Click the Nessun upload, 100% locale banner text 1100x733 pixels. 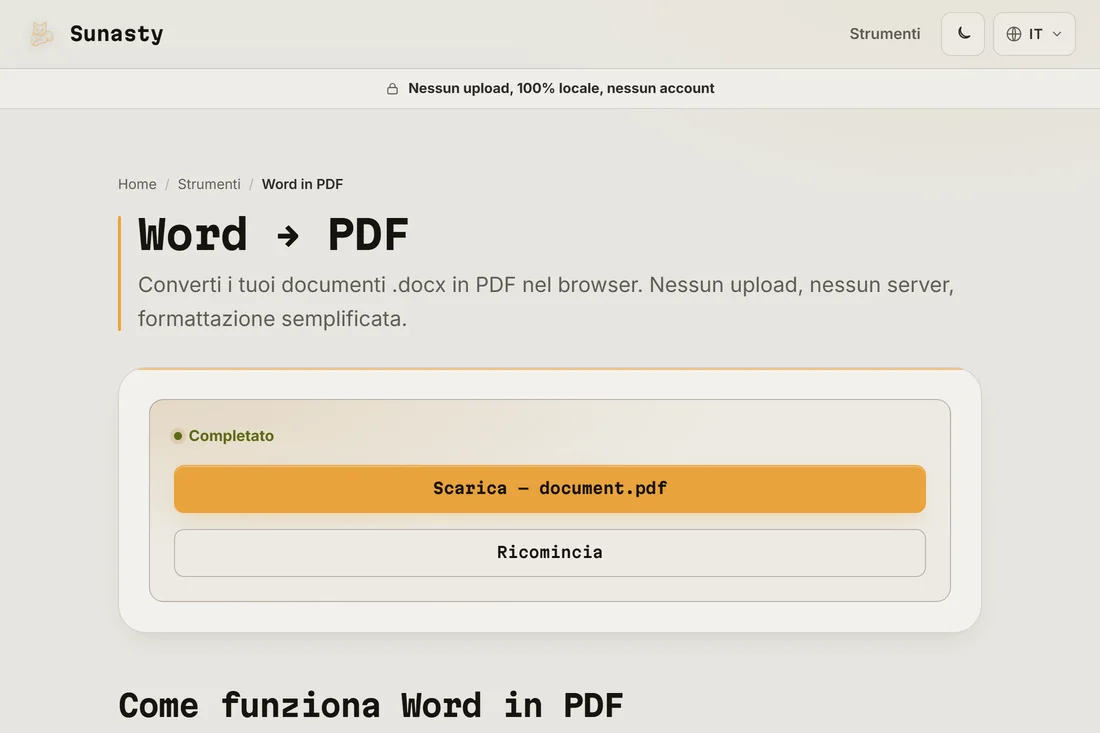coord(561,88)
